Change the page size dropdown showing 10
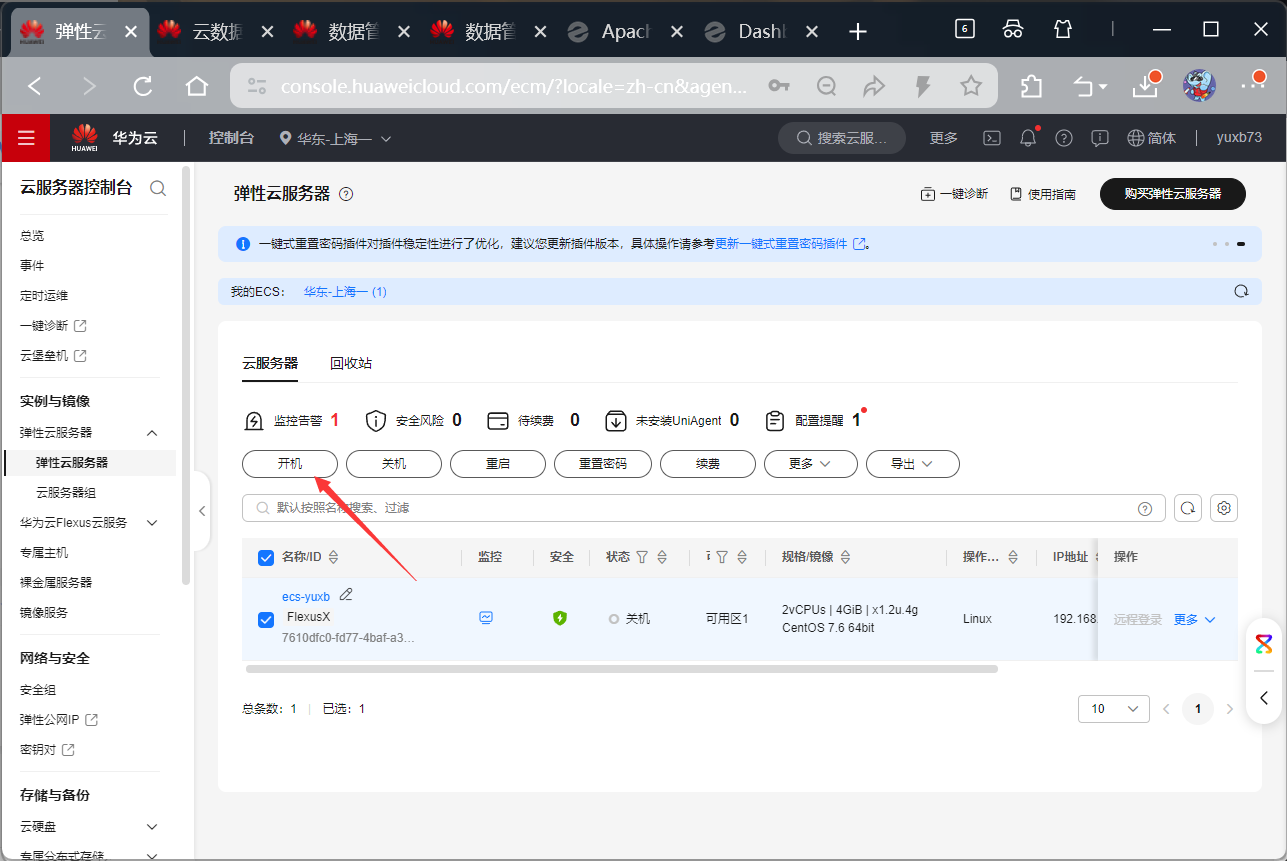 1114,709
